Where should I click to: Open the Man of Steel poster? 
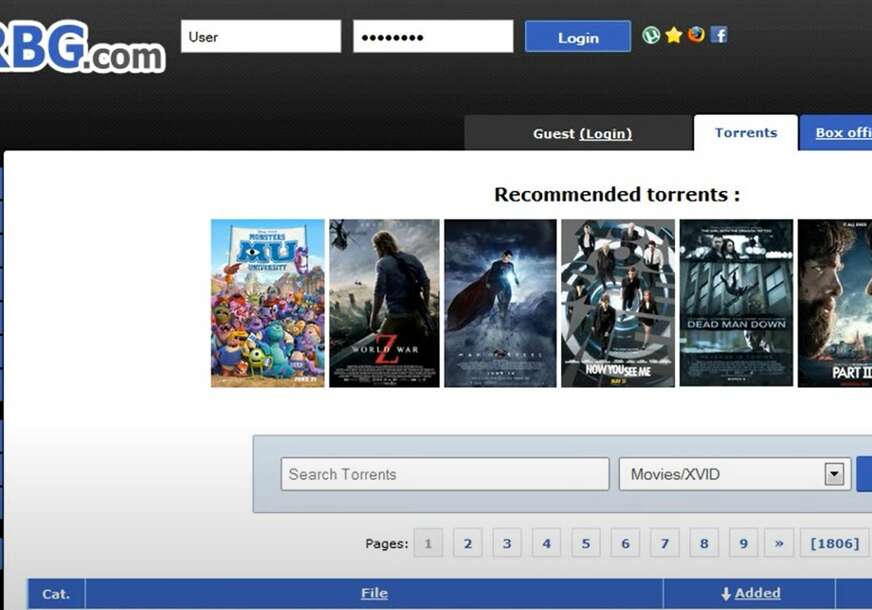[x=500, y=303]
